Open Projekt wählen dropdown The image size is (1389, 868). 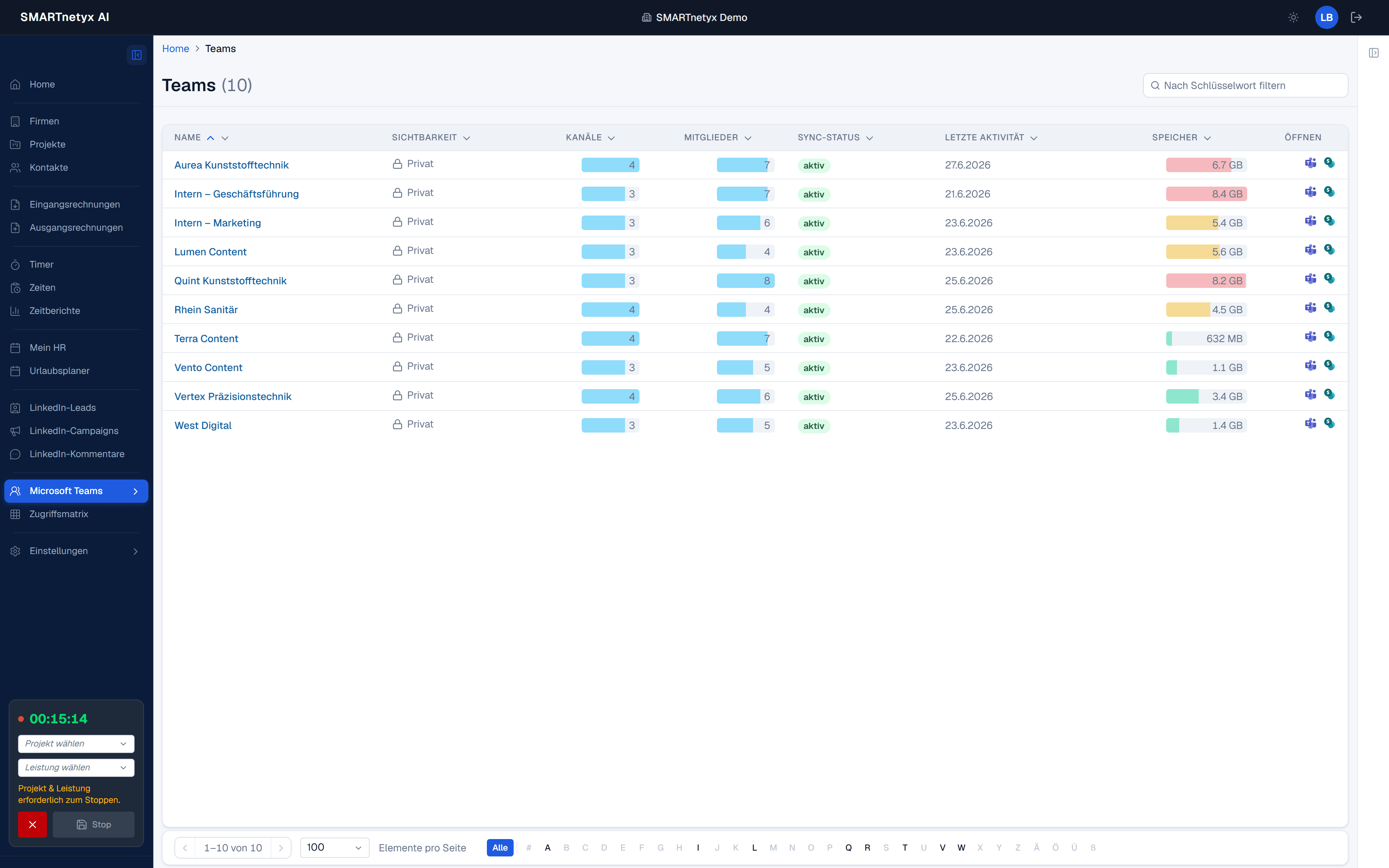pos(76,744)
